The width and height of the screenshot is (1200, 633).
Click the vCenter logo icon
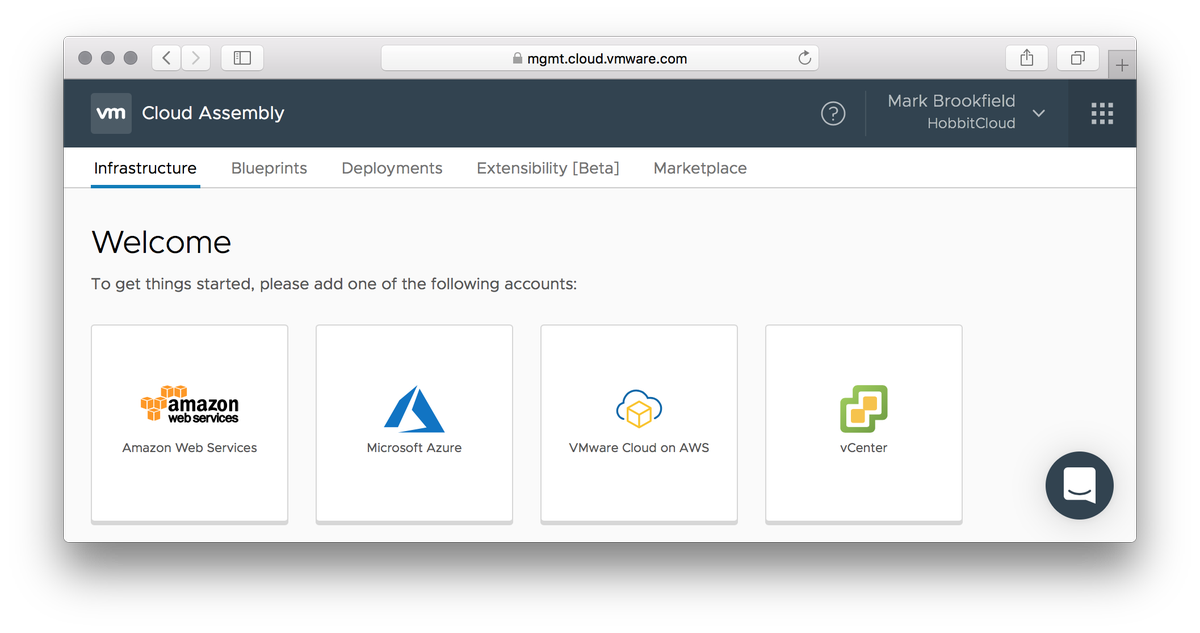pos(864,408)
